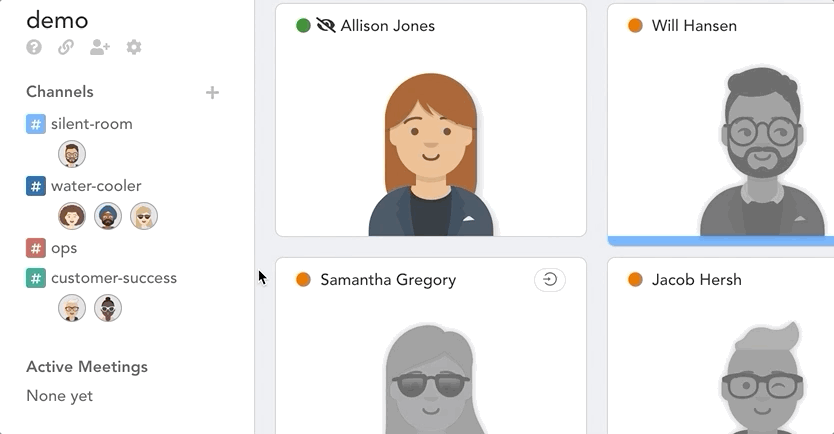834x434 pixels.
Task: Click the circular arrow button on Samantha Gregory's card
Action: [550, 280]
